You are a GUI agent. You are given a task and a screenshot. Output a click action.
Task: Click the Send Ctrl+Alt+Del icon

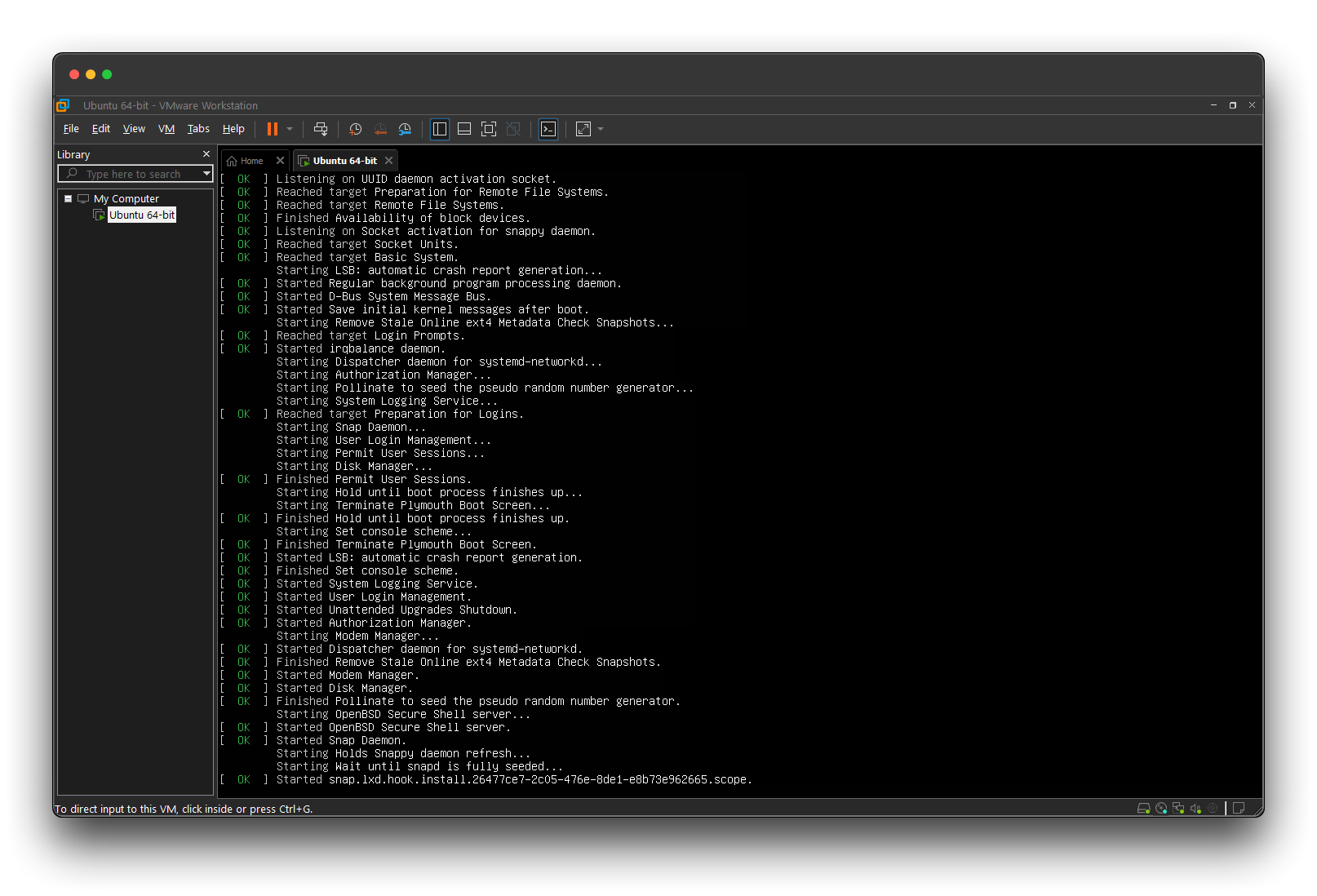[321, 129]
